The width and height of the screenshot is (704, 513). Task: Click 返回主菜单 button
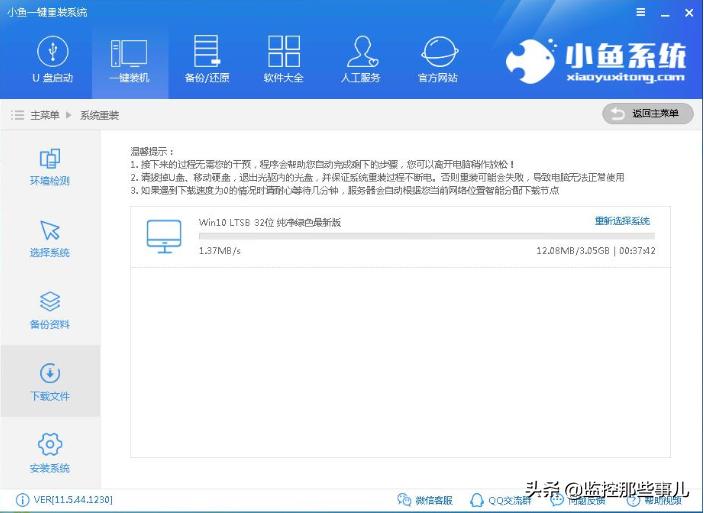click(648, 114)
